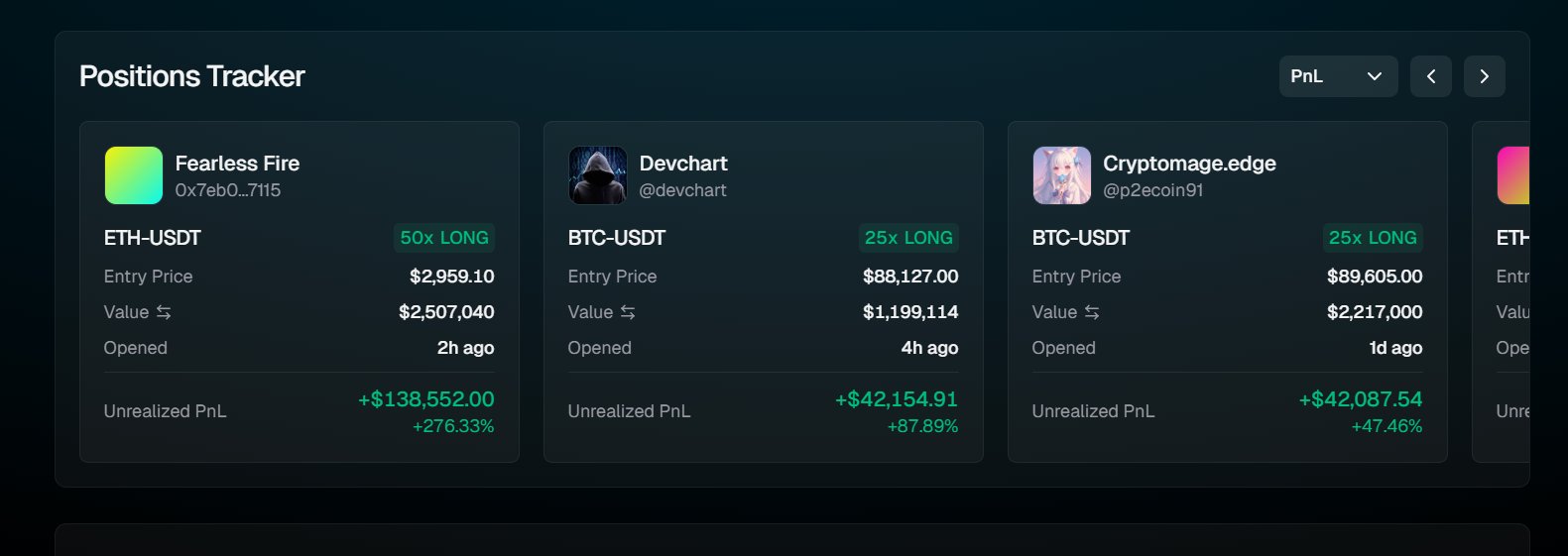Click the partially visible fourth card avatar
The image size is (1568, 556).
1513,175
